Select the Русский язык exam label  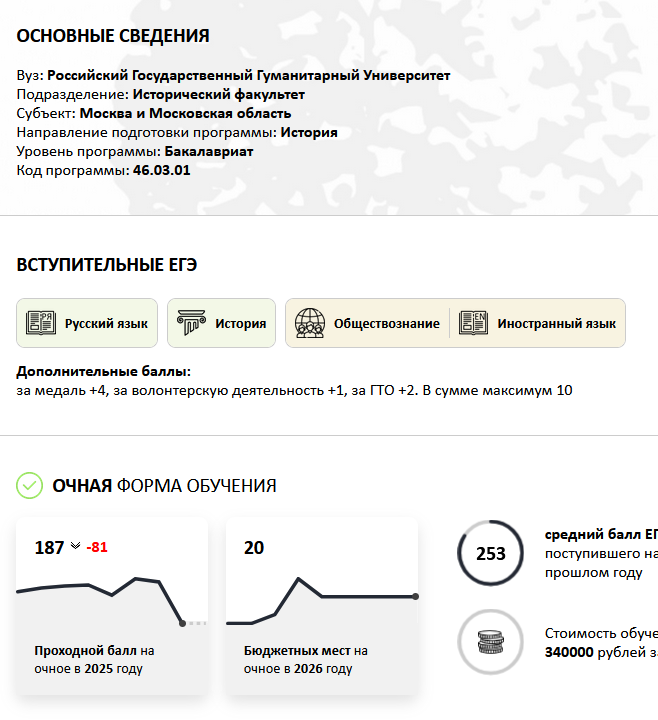[x=106, y=324]
